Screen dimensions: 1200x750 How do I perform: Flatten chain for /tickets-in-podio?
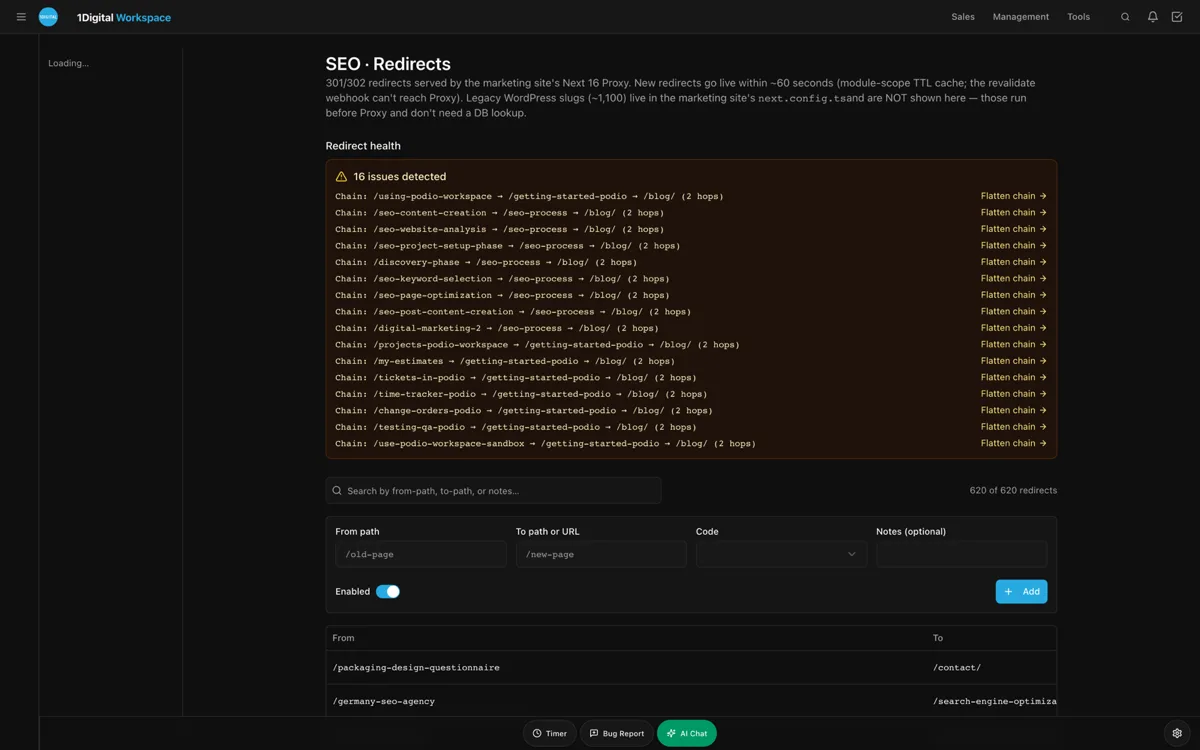[1013, 377]
